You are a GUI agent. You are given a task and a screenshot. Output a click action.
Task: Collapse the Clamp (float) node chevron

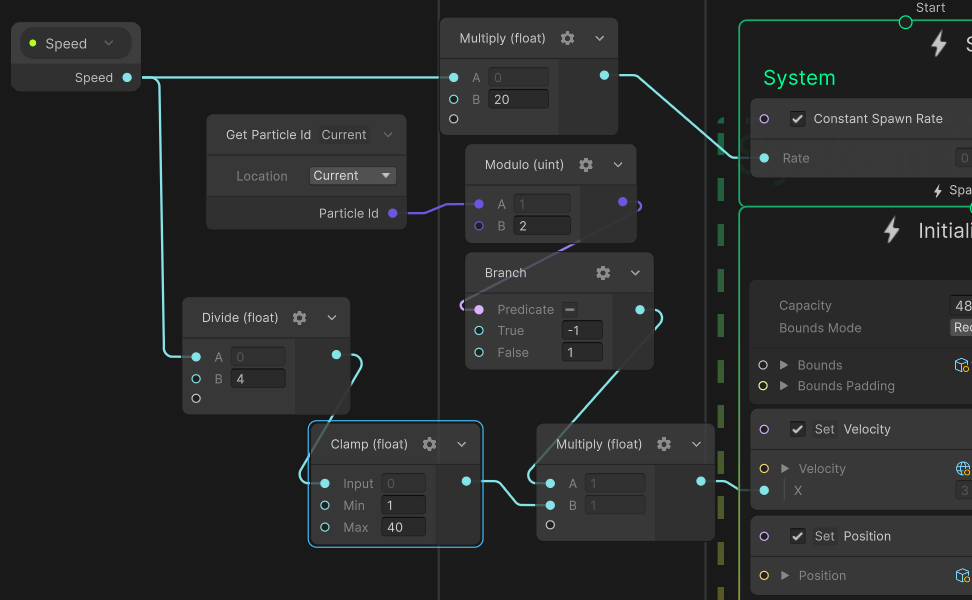coord(462,444)
